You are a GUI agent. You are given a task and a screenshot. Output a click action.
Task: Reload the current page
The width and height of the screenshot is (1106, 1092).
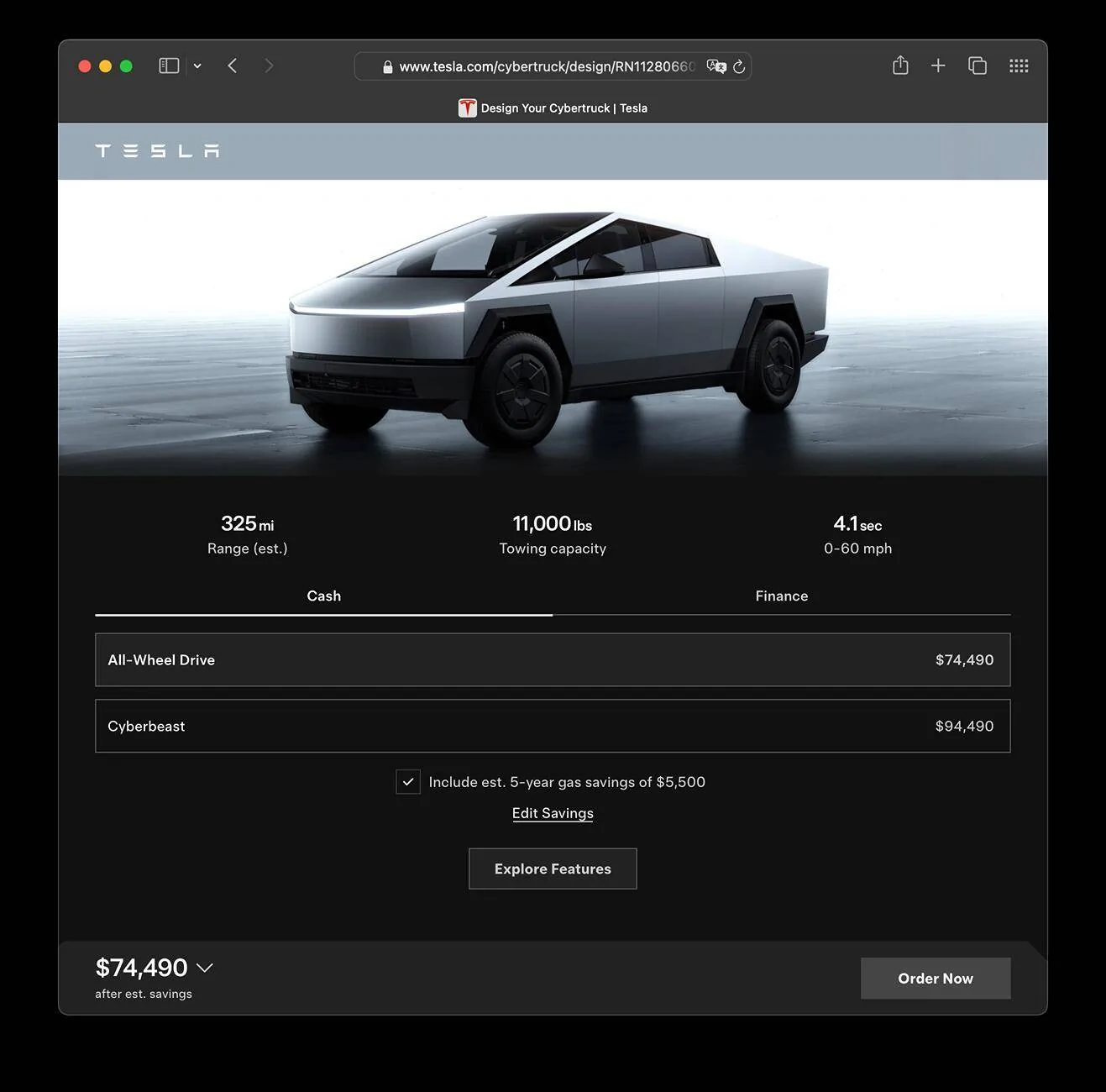click(739, 66)
